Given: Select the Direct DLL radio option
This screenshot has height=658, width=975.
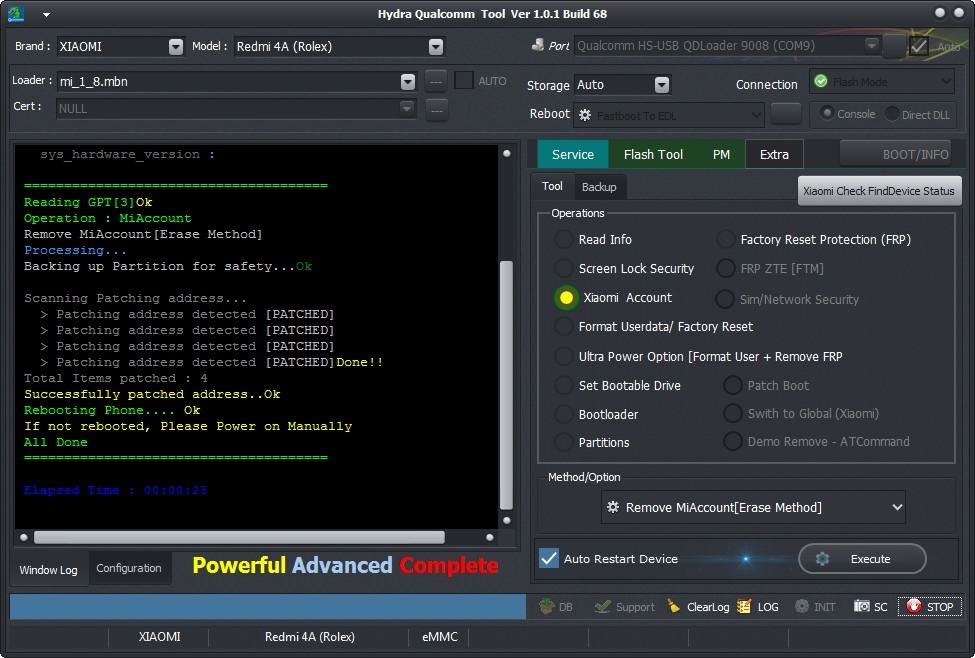Looking at the screenshot, I should pos(892,114).
